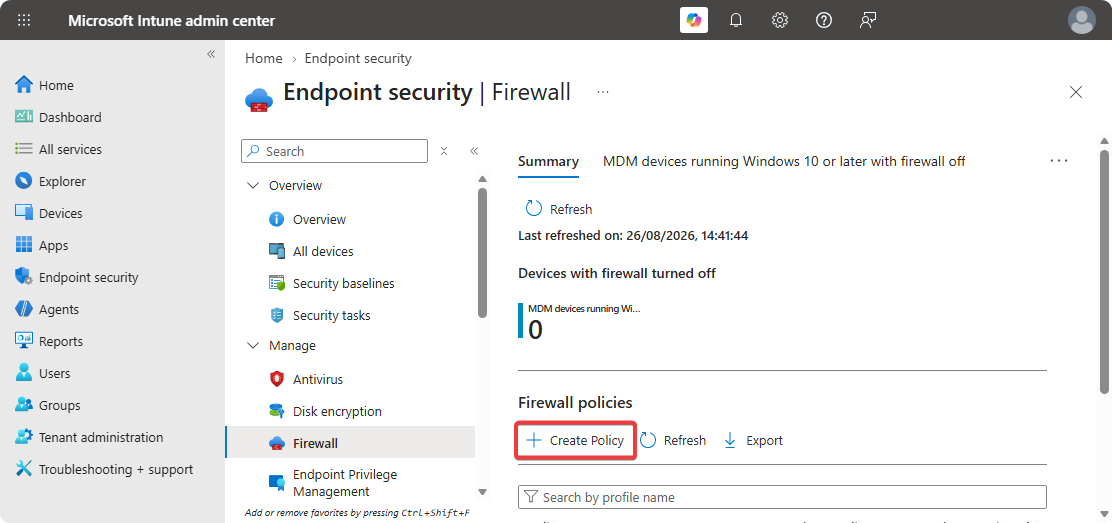Select the Summary tab
This screenshot has height=523, width=1112.
tap(548, 161)
